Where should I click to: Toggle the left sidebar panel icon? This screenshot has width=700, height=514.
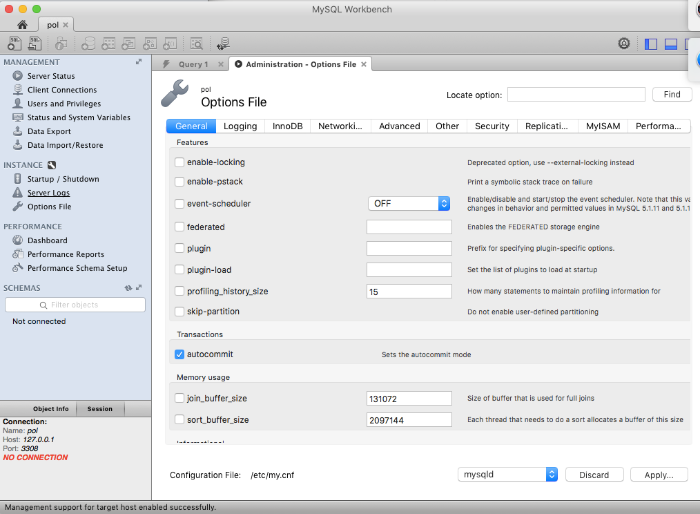650,44
